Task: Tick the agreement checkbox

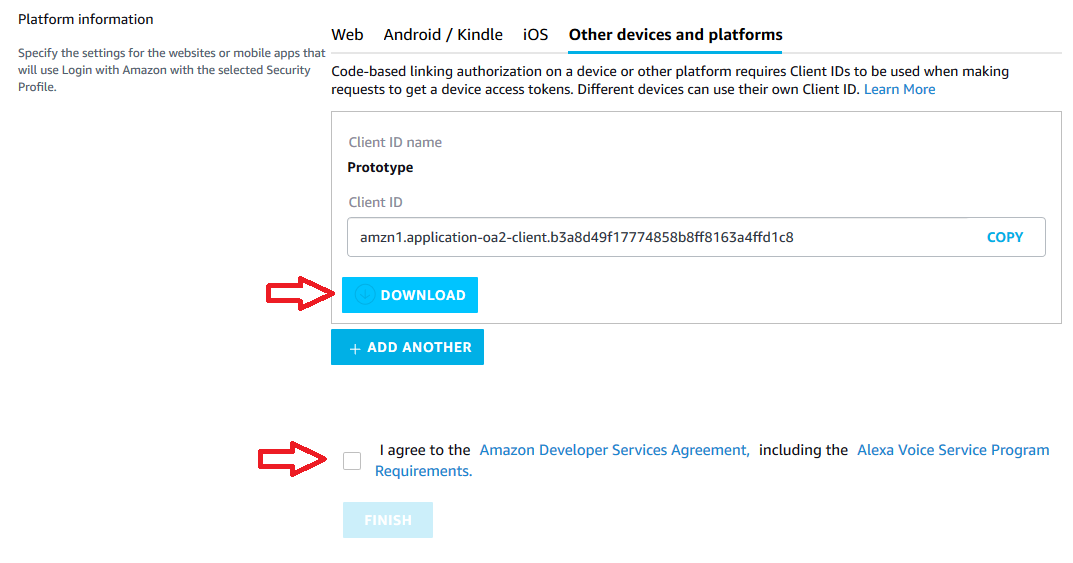Action: (352, 461)
